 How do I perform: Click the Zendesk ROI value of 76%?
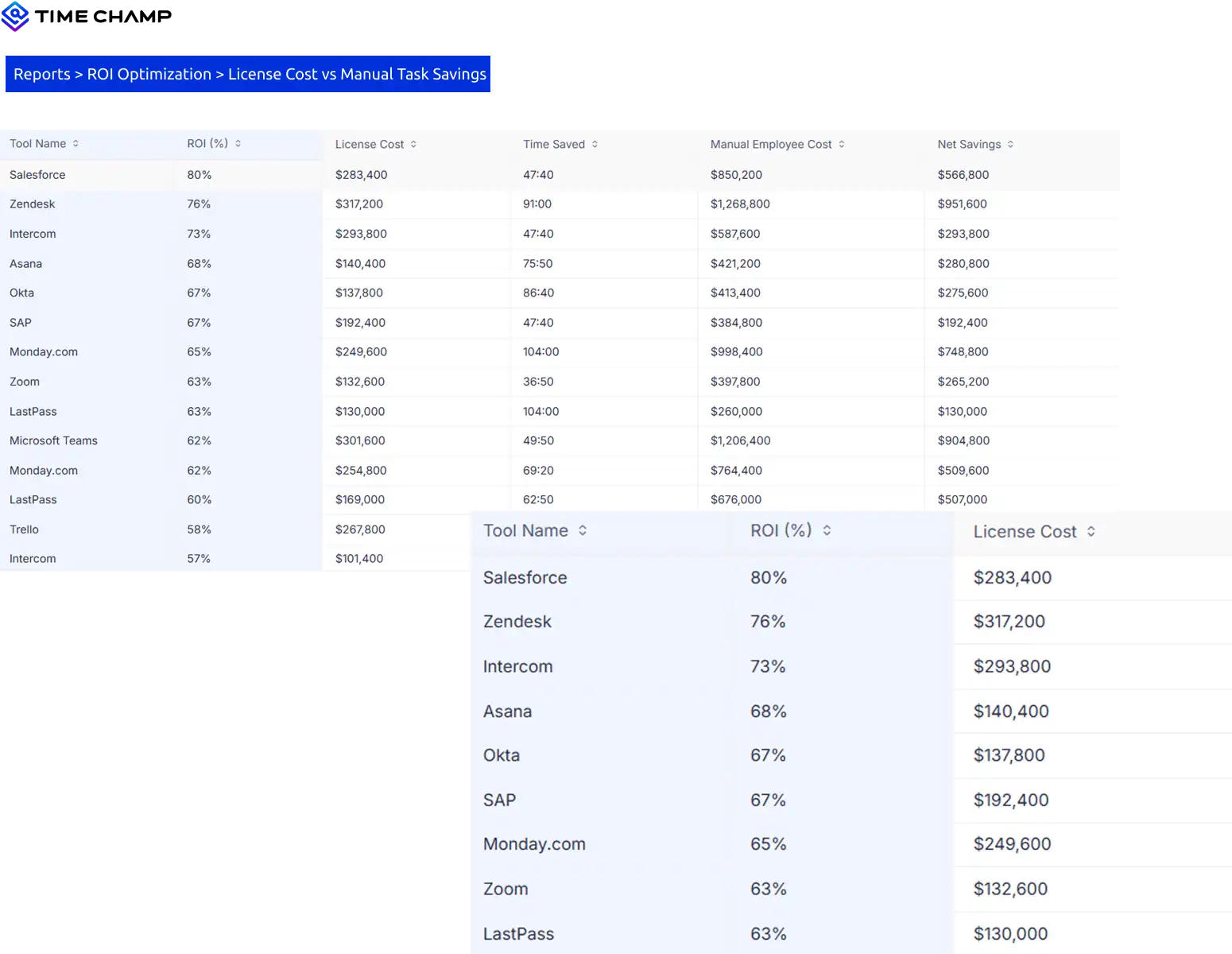tap(199, 204)
